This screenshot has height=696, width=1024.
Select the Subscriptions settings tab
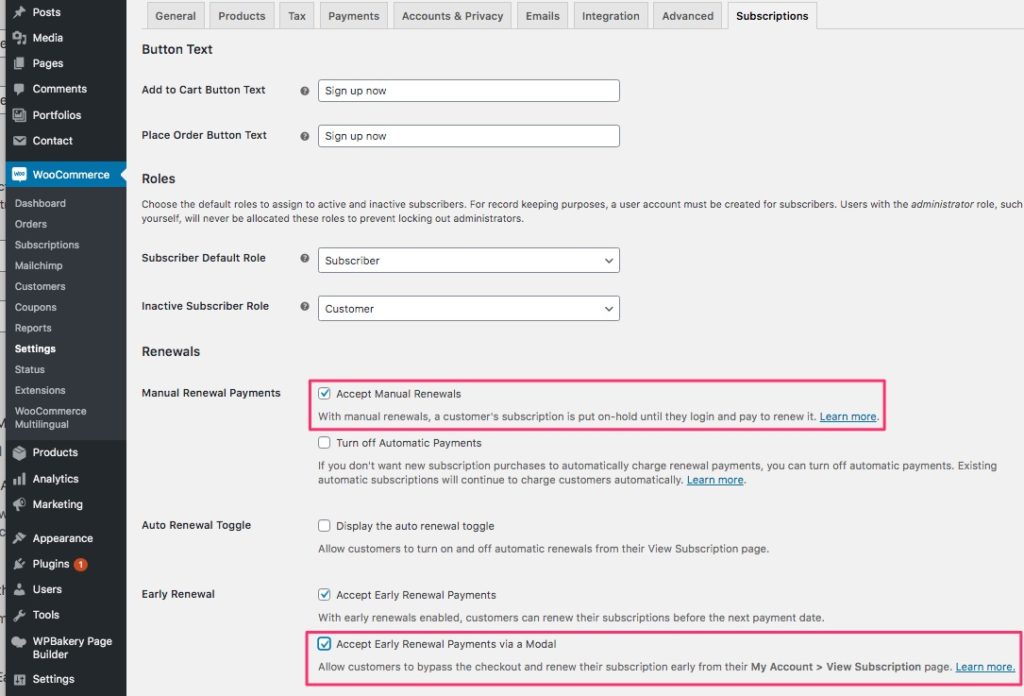tap(772, 16)
